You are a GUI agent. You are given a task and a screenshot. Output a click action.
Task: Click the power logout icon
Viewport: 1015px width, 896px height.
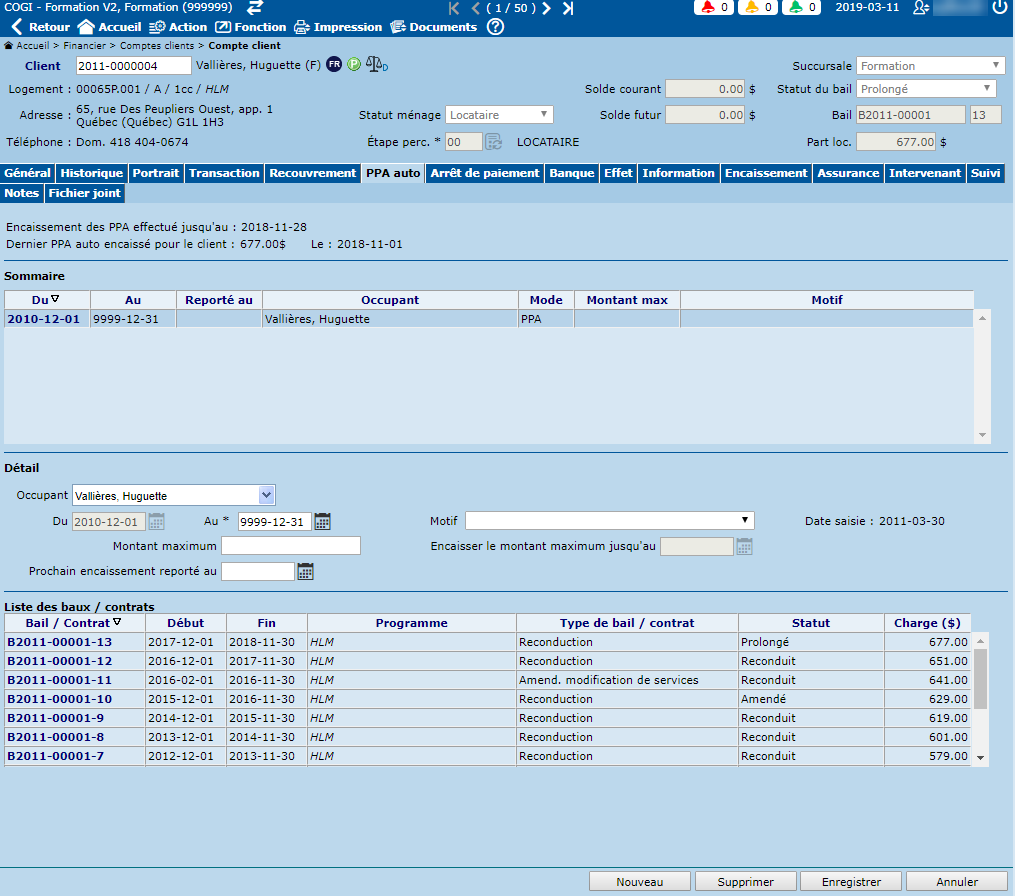coord(1000,8)
